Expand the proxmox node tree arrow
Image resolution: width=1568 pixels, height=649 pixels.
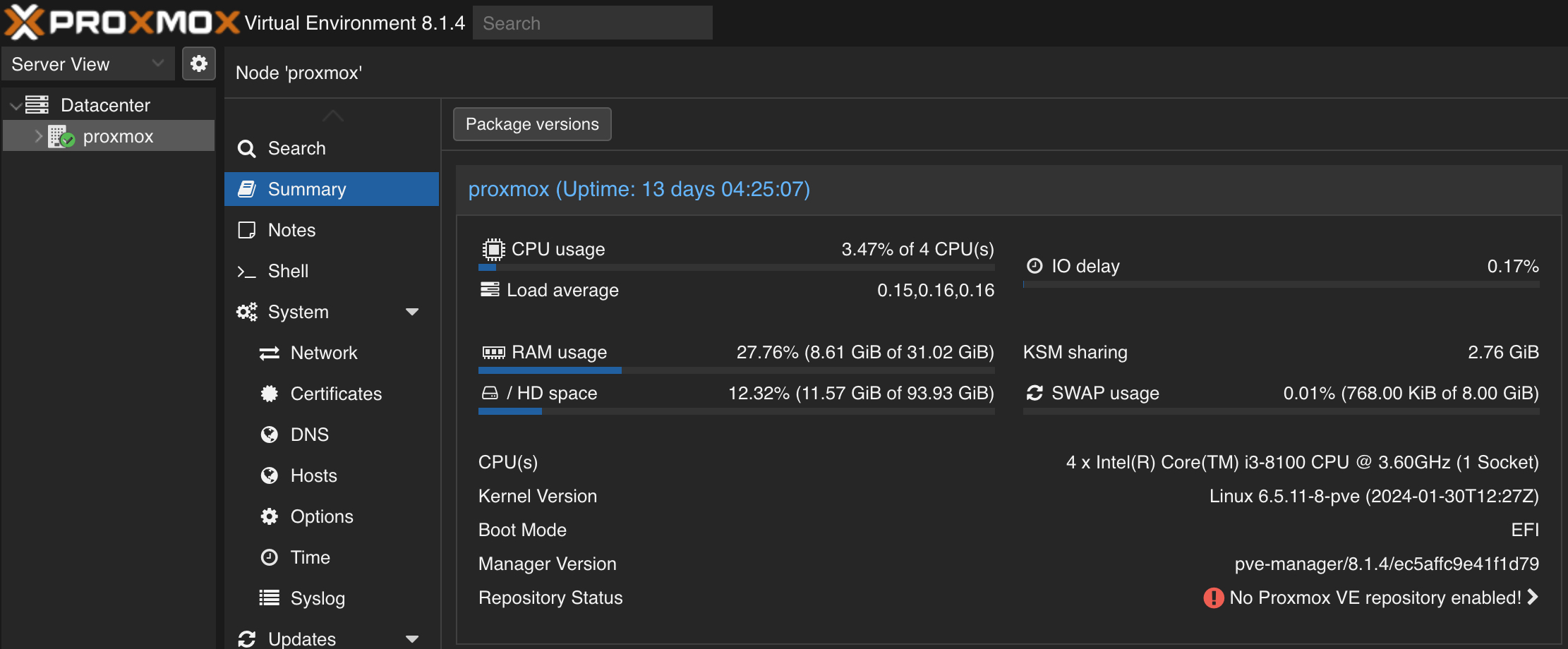[x=39, y=136]
